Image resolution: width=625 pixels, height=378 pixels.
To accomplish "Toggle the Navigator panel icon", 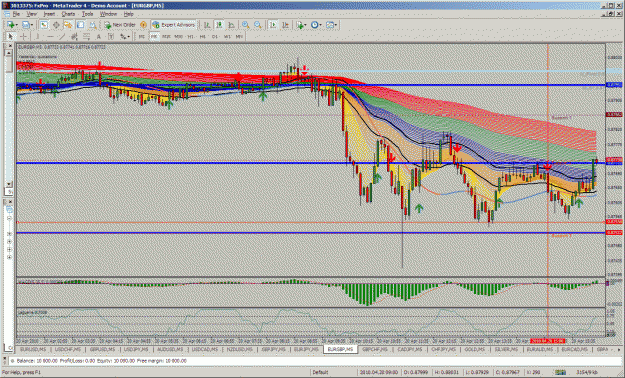I will (68, 25).
